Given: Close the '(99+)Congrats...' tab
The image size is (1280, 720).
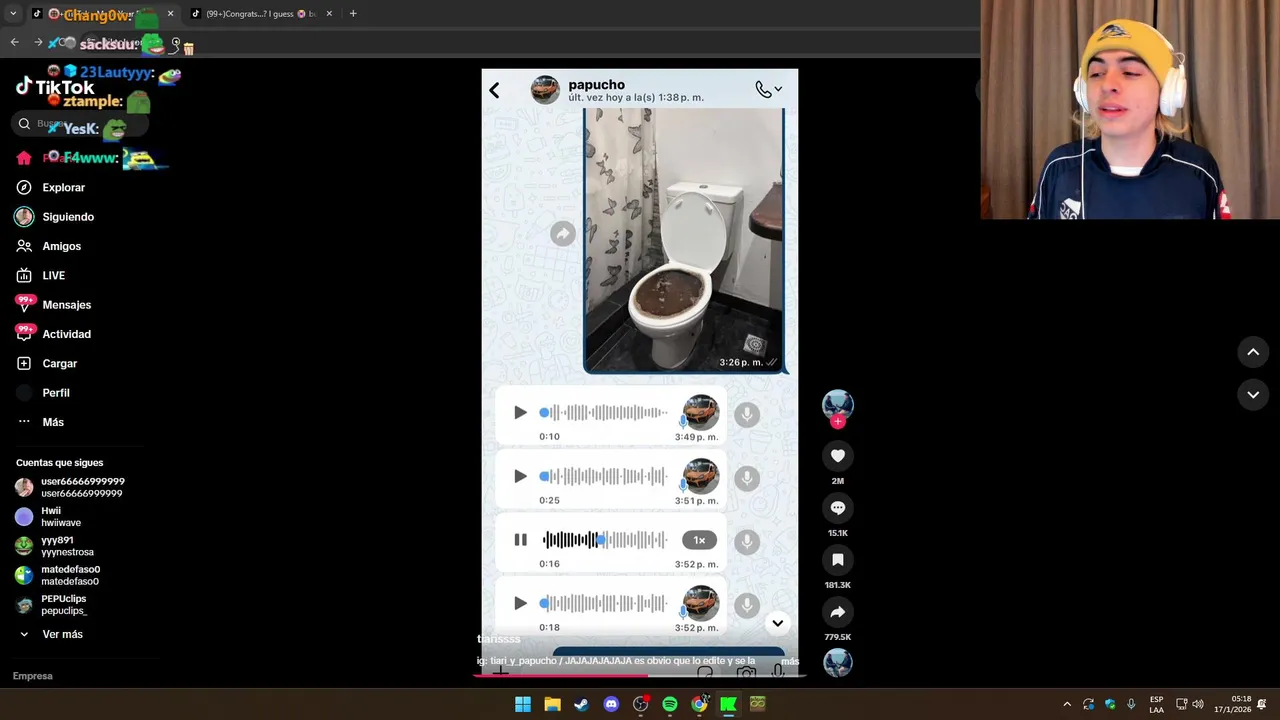Looking at the screenshot, I should click(x=329, y=14).
